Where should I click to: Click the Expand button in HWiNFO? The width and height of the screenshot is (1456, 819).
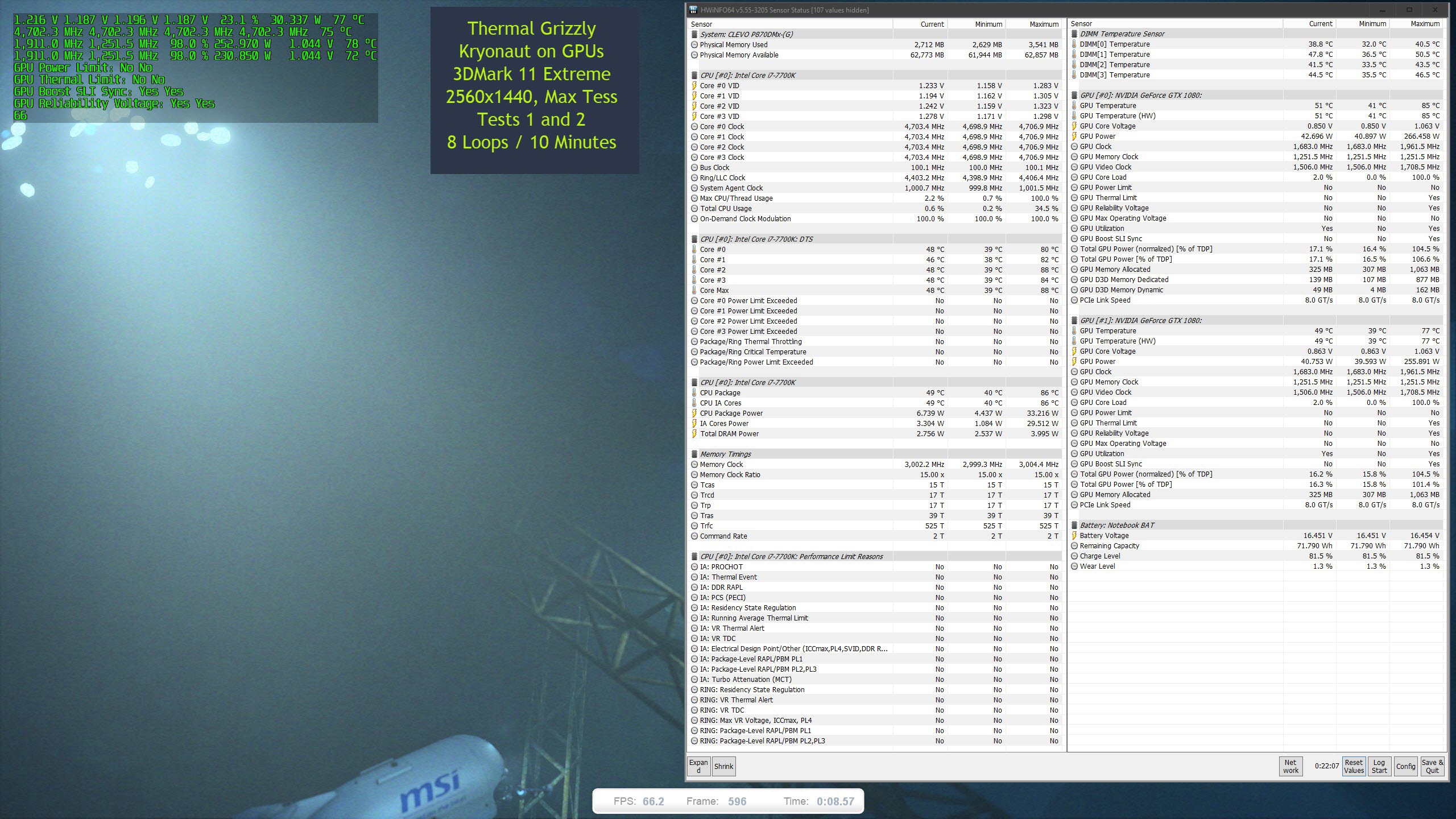pos(698,766)
